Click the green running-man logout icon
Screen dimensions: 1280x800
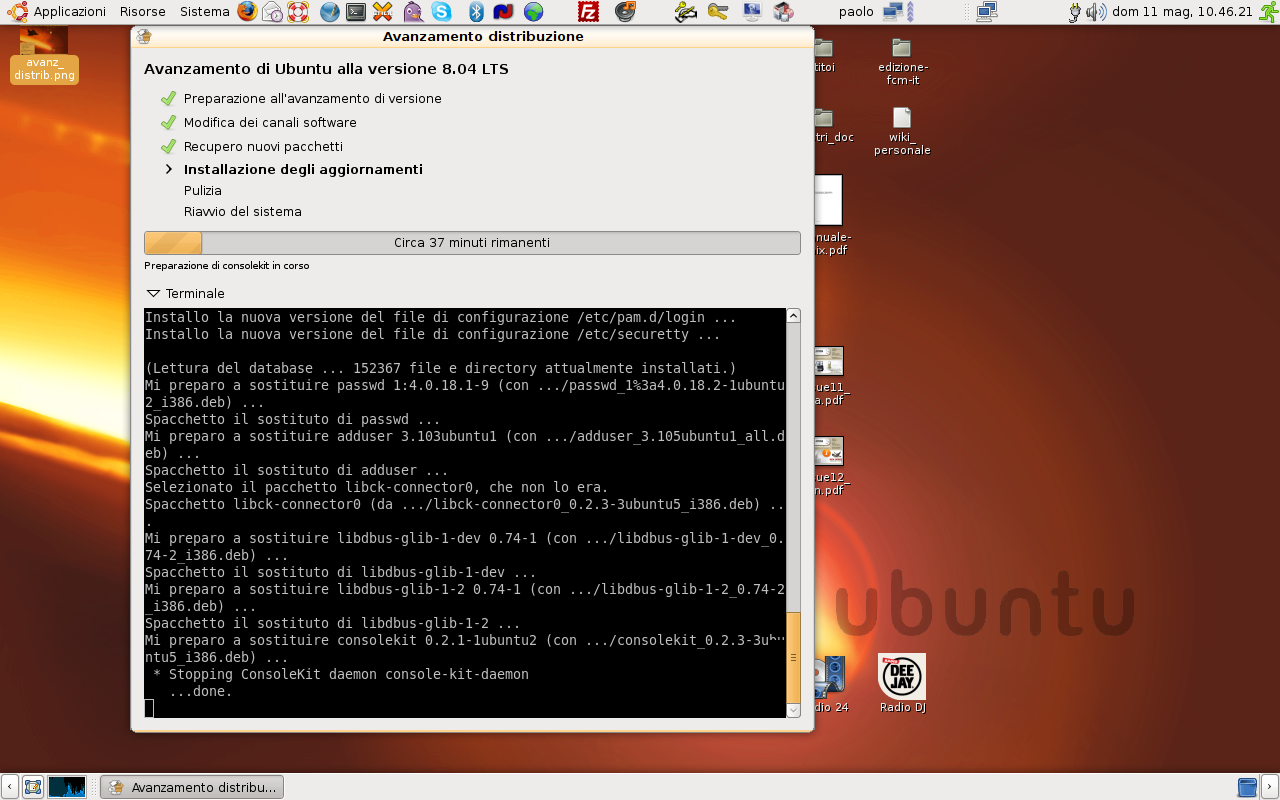(x=1269, y=12)
